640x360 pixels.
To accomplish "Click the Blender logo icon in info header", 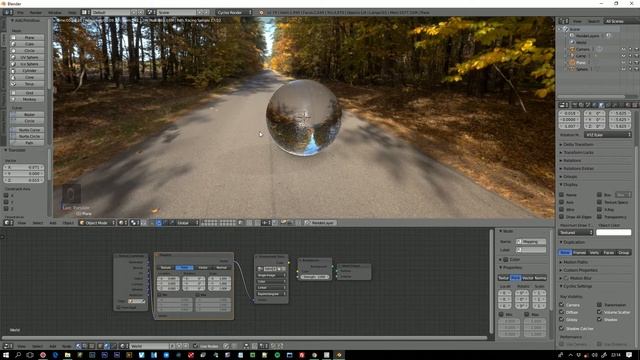I will pos(261,12).
